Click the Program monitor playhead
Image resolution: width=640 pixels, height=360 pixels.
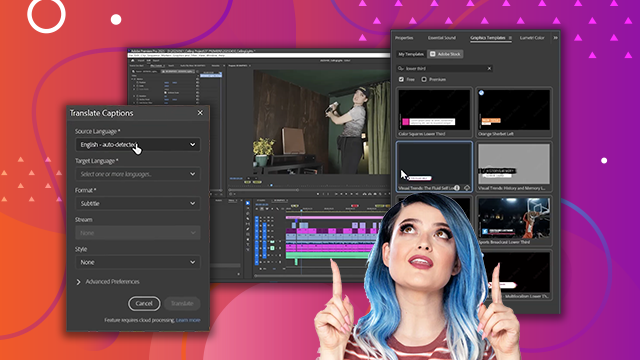[271, 185]
